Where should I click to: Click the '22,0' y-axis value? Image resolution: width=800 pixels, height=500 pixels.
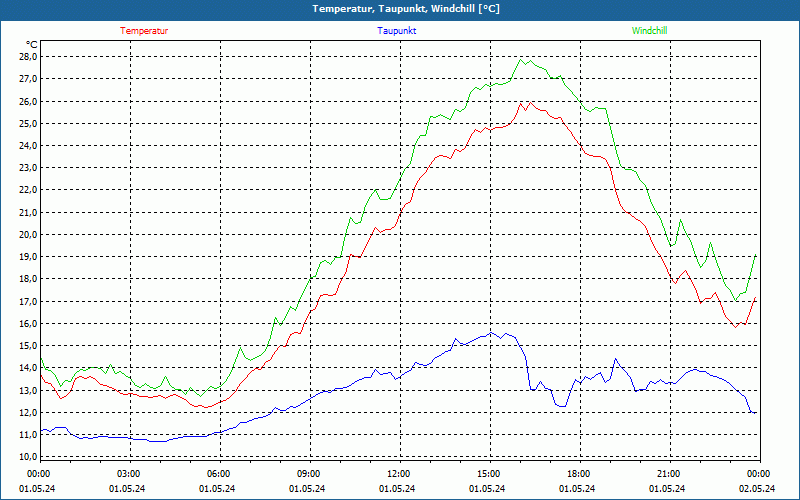pyautogui.click(x=28, y=190)
